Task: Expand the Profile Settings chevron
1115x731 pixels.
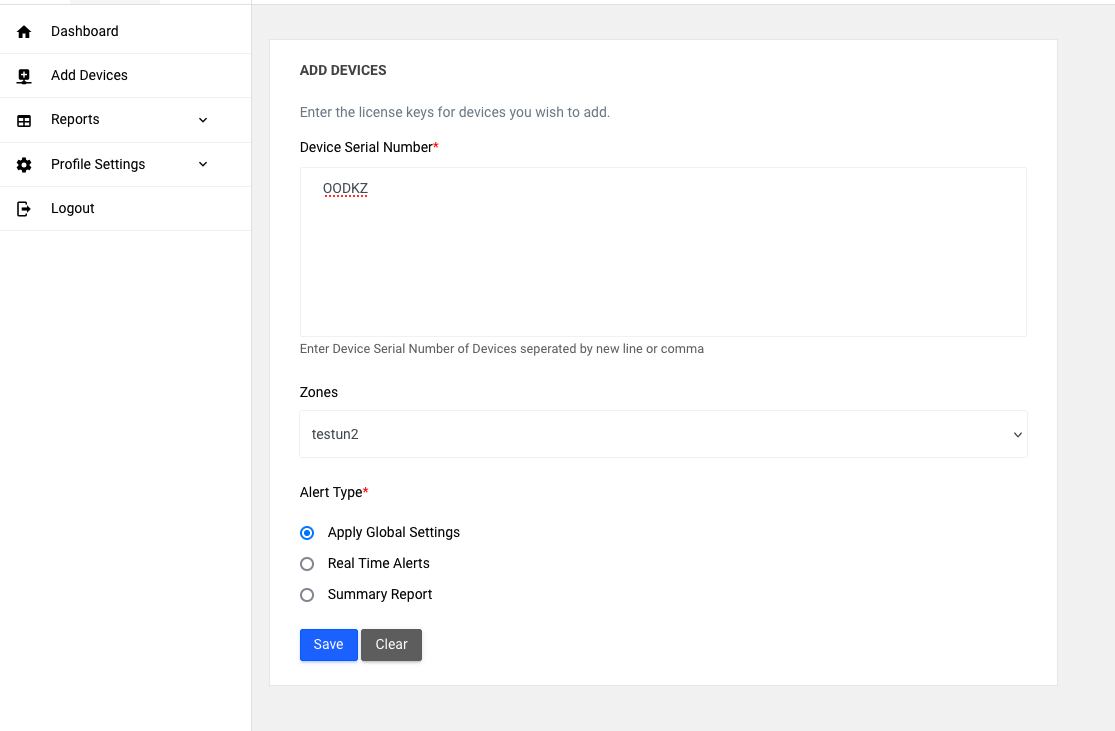Action: (203, 164)
